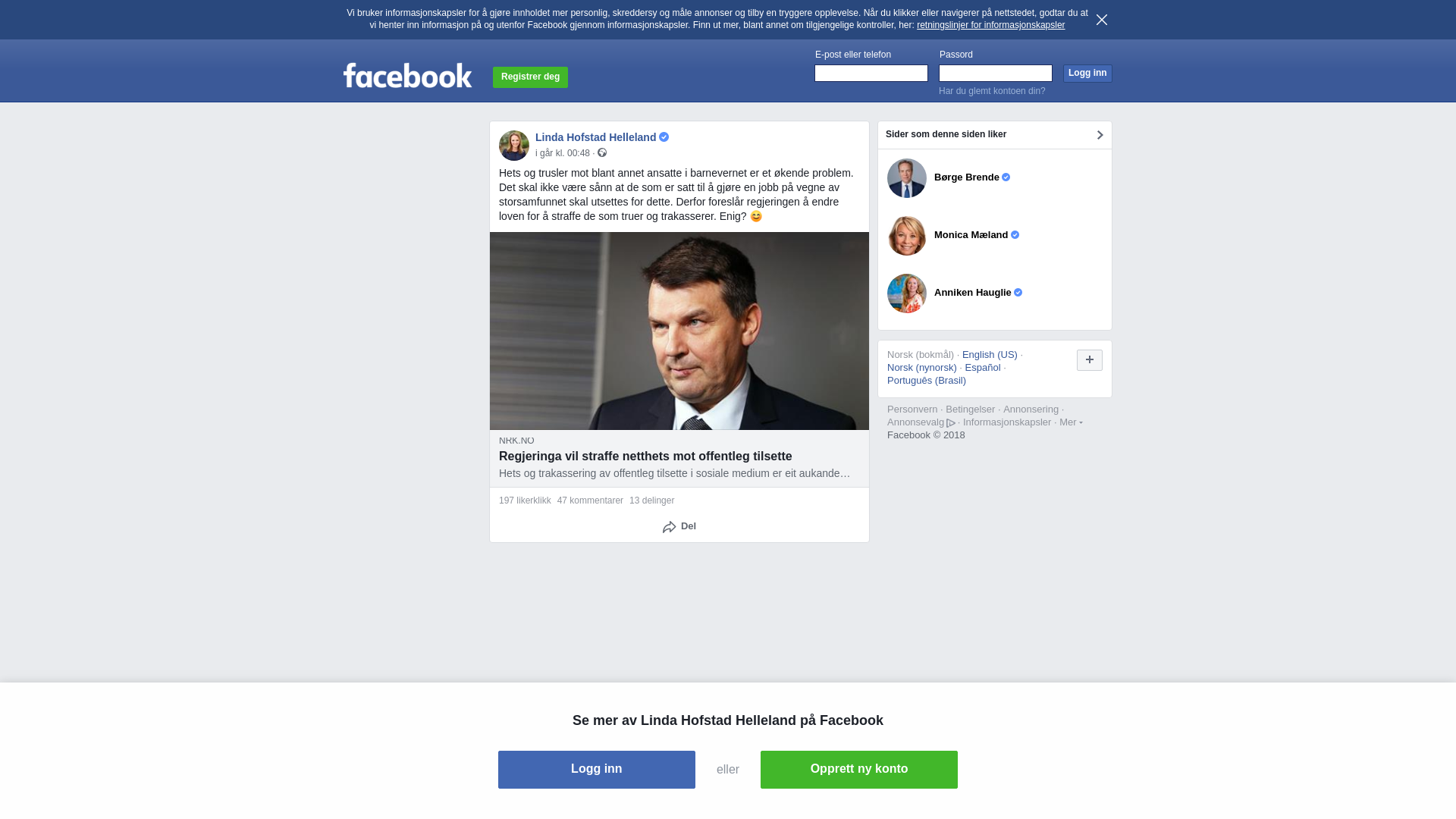Screen dimensions: 1456x819
Task: Focus the Passord input field
Action: point(996,73)
